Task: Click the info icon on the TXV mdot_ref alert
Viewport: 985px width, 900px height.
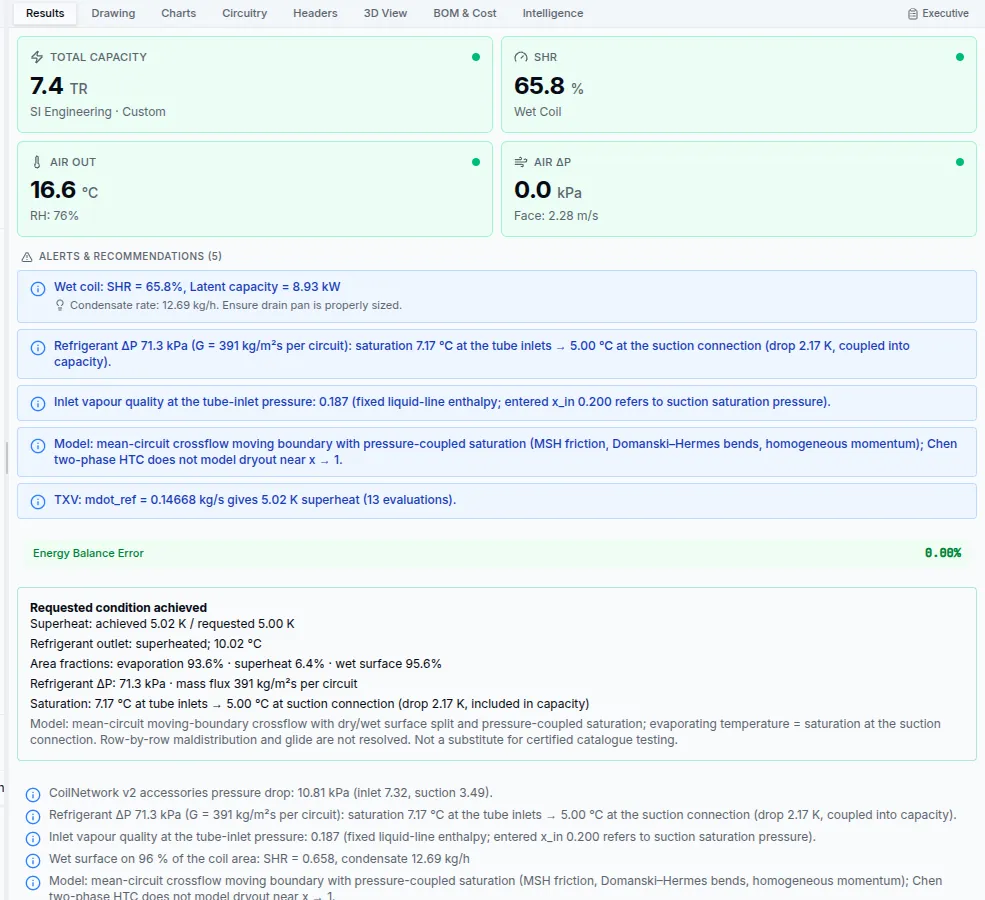Action: 38,502
